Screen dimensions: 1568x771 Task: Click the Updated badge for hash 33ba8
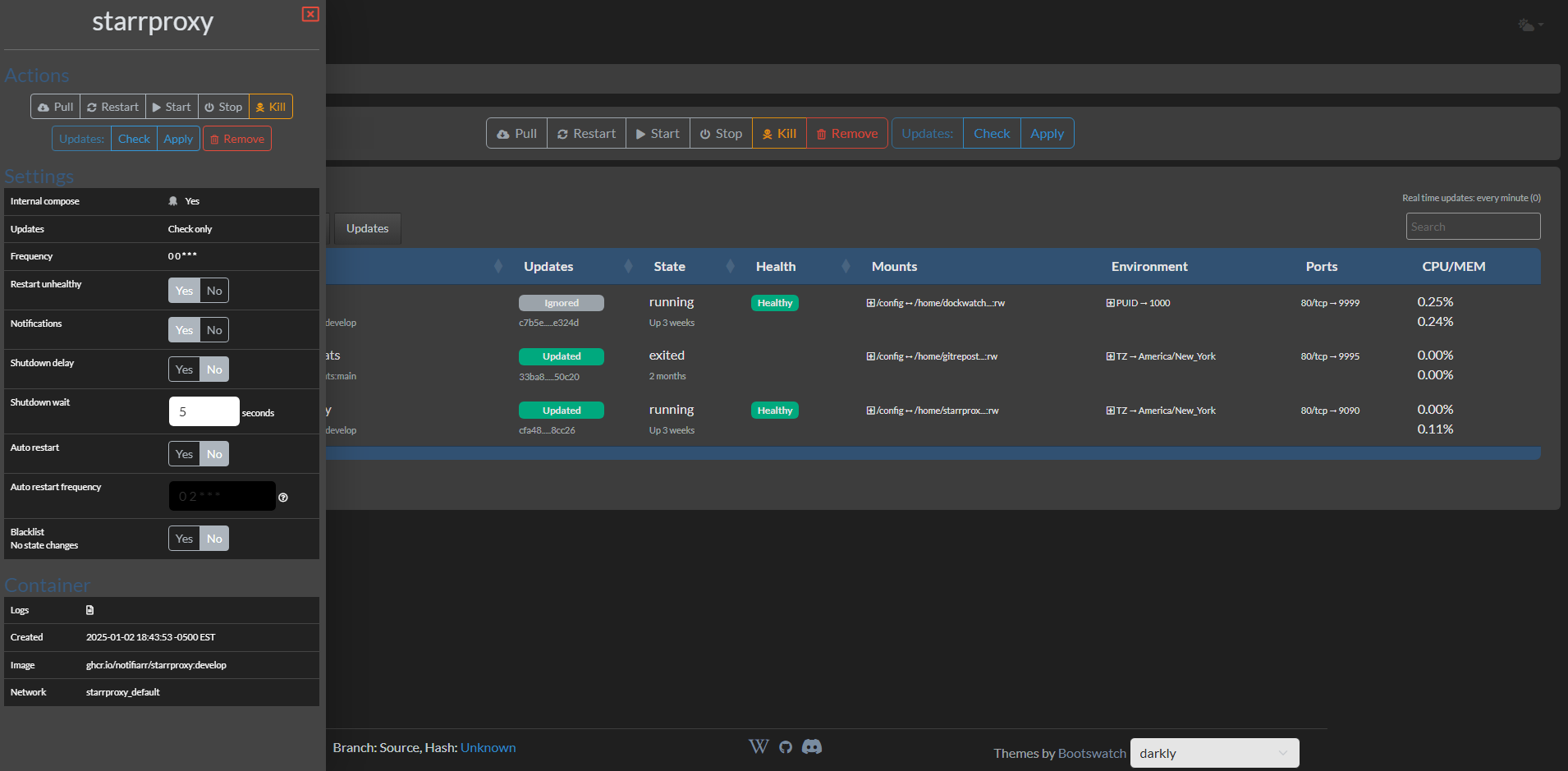562,356
